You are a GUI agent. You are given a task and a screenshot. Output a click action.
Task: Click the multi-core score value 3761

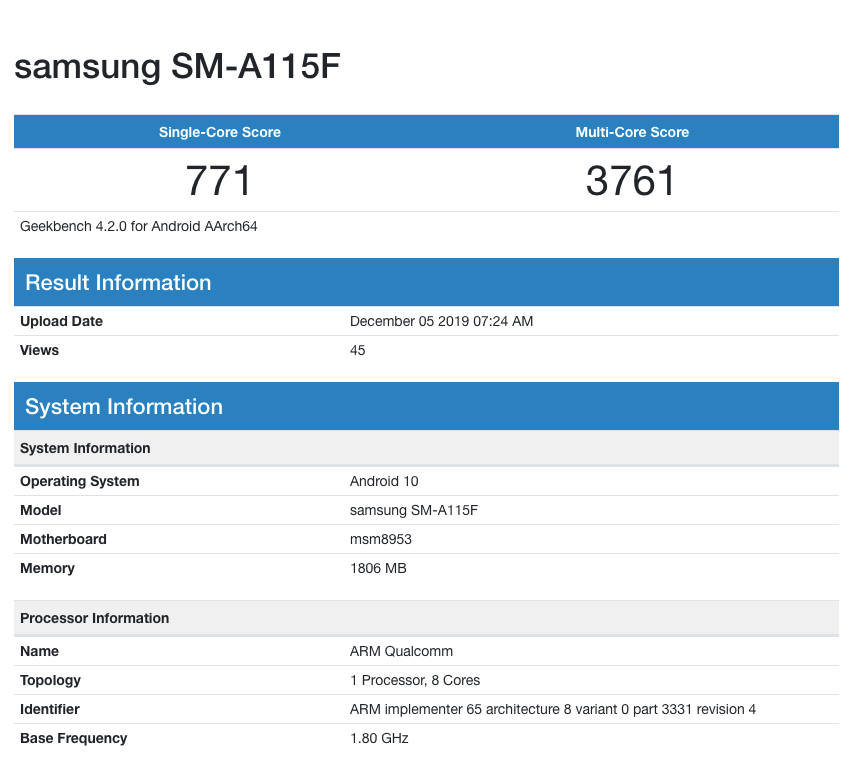[631, 180]
